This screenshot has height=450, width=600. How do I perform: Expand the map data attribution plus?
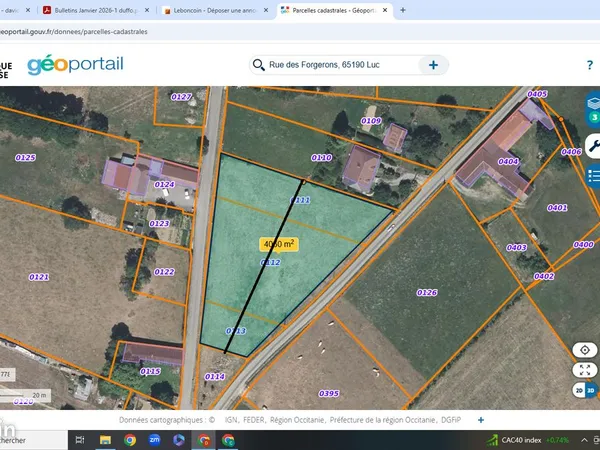click(481, 420)
